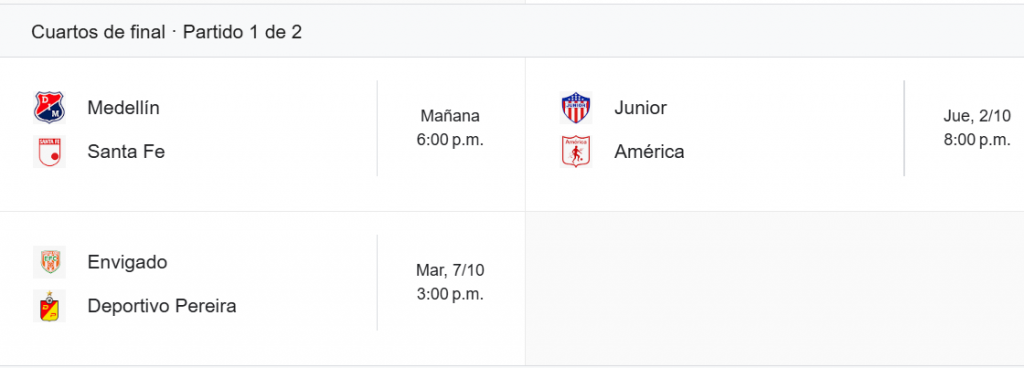Click the Envigado team name

[127, 262]
